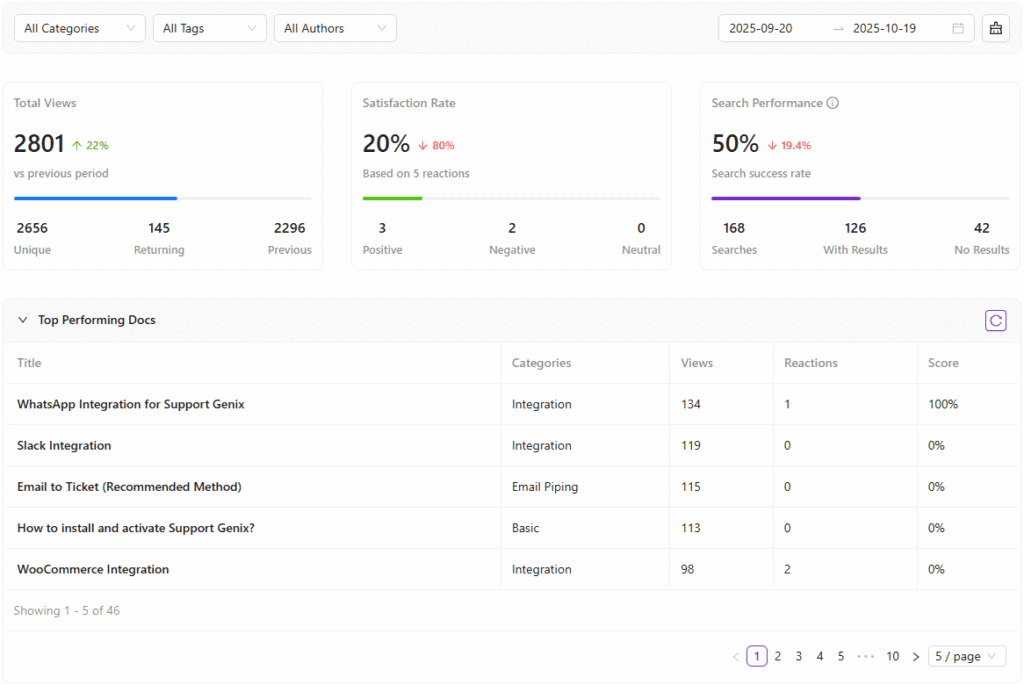Expand the All Authors filter

335,29
